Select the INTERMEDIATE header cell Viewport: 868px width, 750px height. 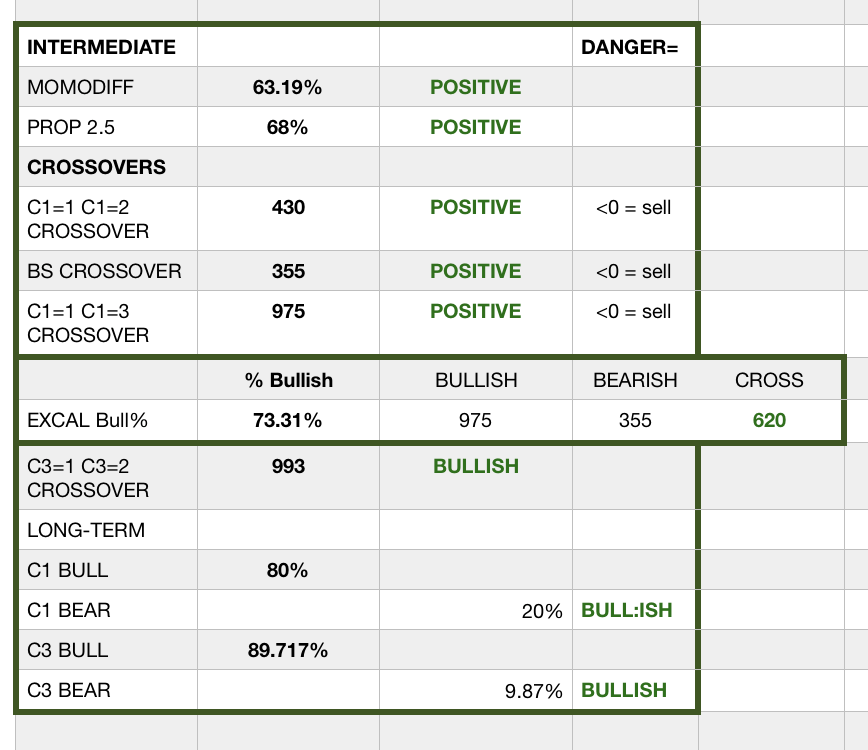[101, 47]
